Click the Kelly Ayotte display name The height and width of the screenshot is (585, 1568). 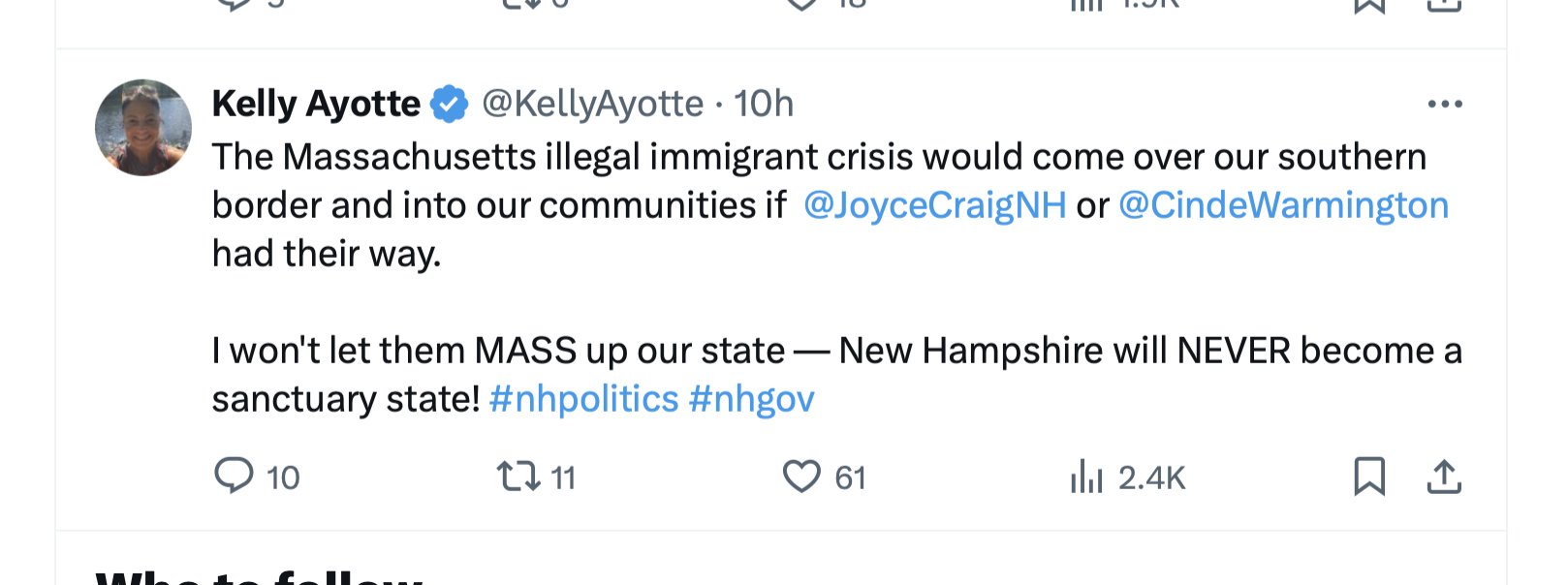click(316, 104)
